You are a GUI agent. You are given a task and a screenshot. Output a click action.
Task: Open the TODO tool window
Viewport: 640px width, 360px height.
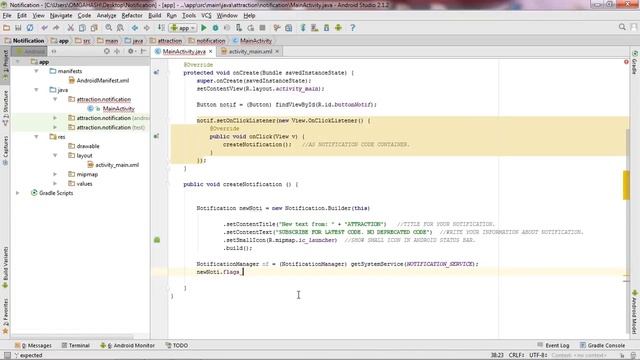[177, 345]
